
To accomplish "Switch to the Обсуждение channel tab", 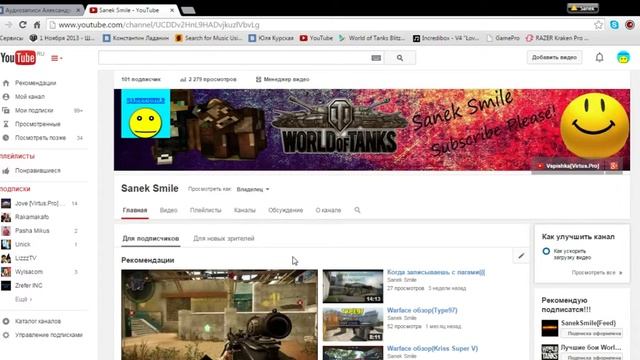I will click(285, 210).
